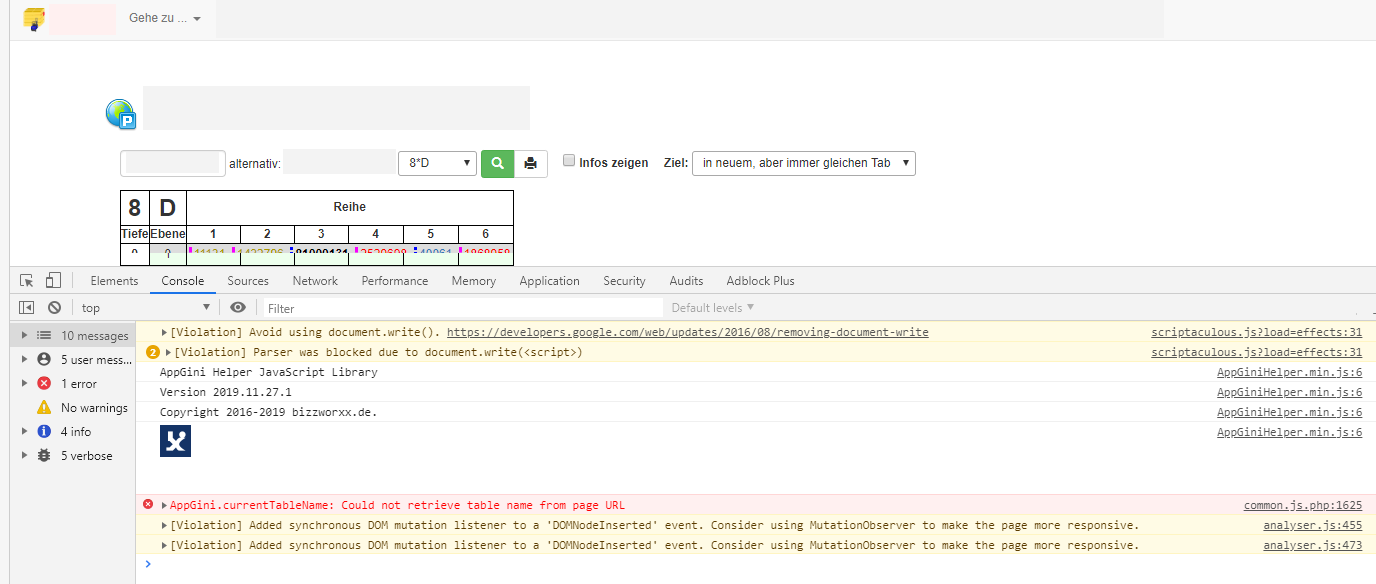Switch to the Sources tab

[x=248, y=281]
